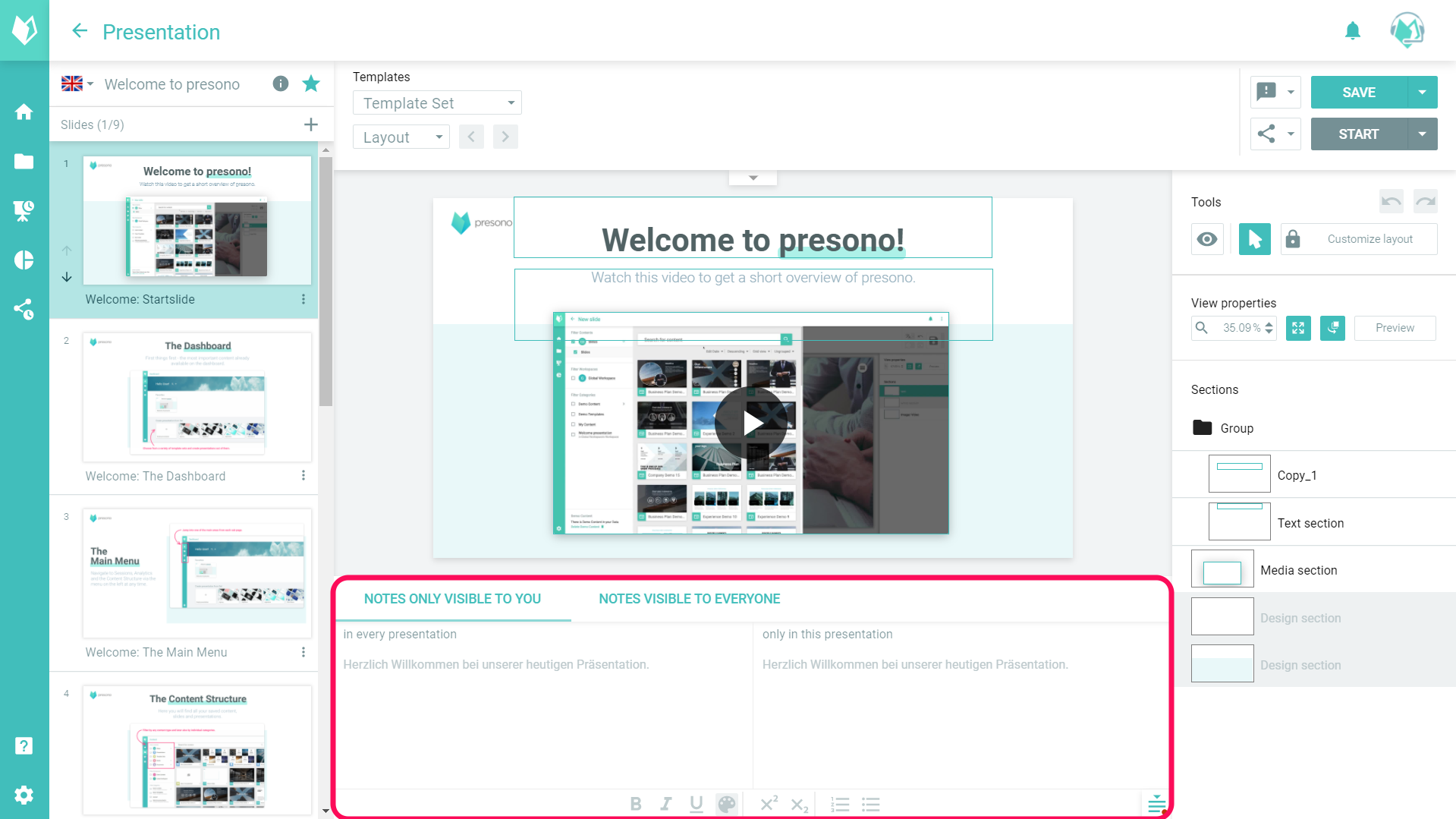Open the SAVE button dropdown arrow
The width and height of the screenshot is (1456, 819).
click(x=1422, y=93)
